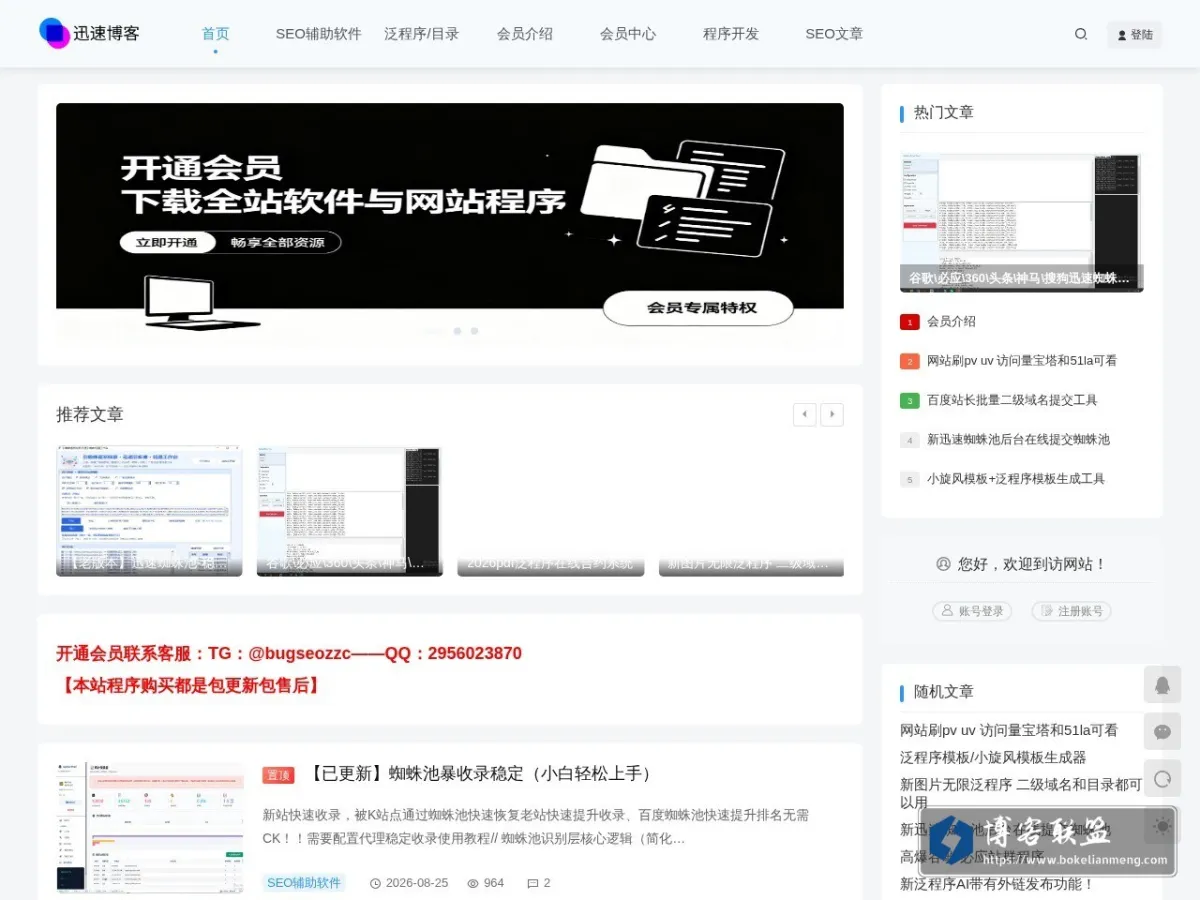The width and height of the screenshot is (1200, 900).
Task: Open the search magnifier icon in header
Action: [1081, 34]
